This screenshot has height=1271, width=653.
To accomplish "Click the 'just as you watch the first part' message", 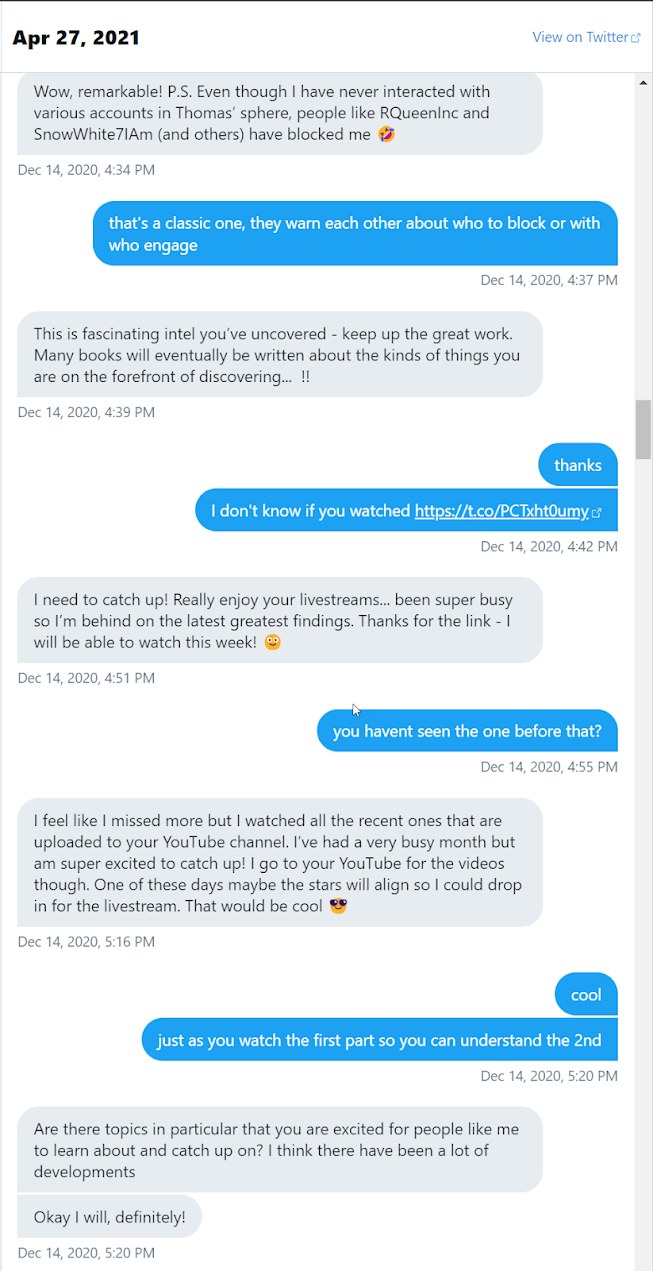I will [x=380, y=1040].
